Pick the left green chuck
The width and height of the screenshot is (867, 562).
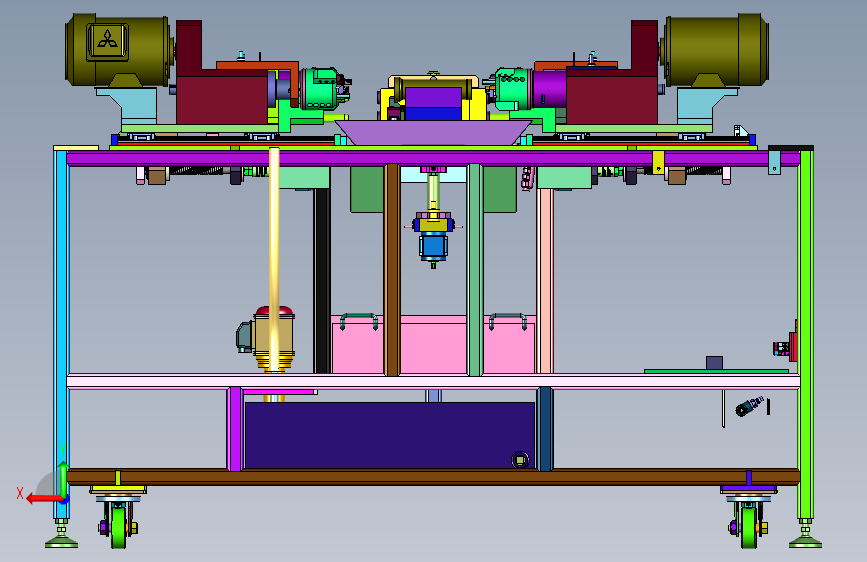[320, 89]
